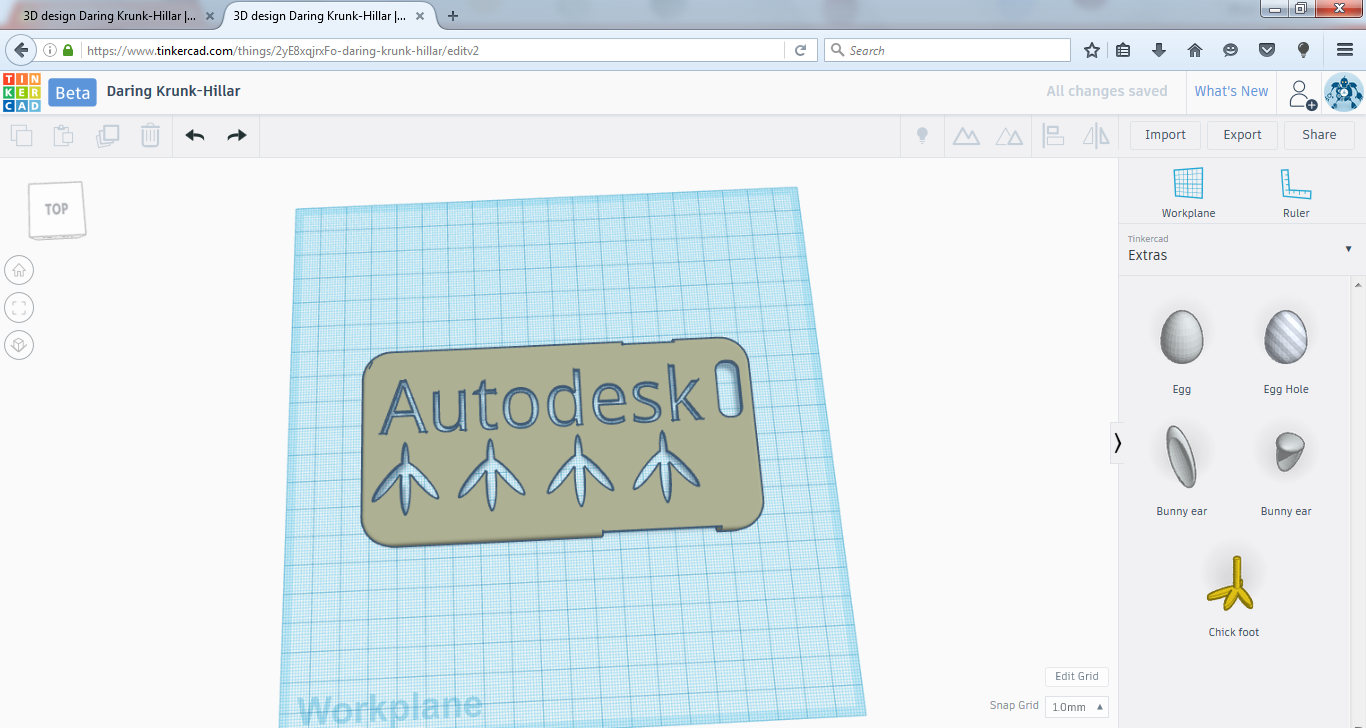Click the engraved Autodesk text on the model
Screen dimensions: 1366x728
point(542,399)
